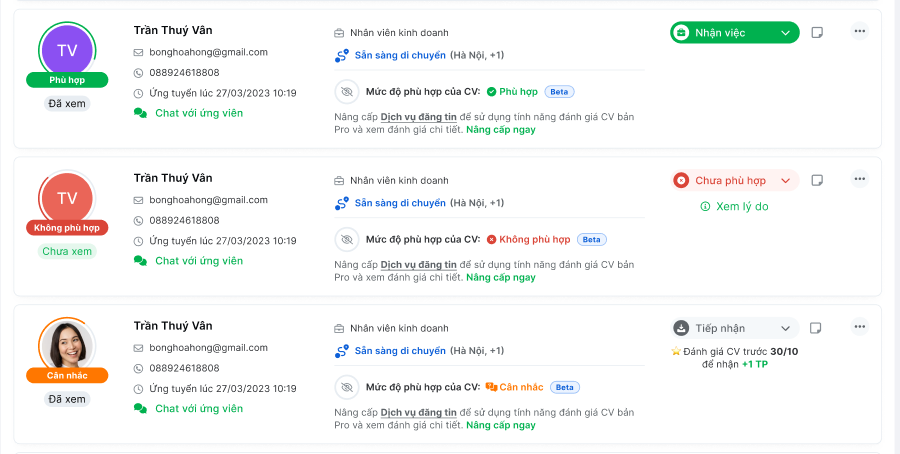This screenshot has height=454, width=900.
Task: Click briefcase icon in the Tiếp nhận card
Action: (x=339, y=329)
